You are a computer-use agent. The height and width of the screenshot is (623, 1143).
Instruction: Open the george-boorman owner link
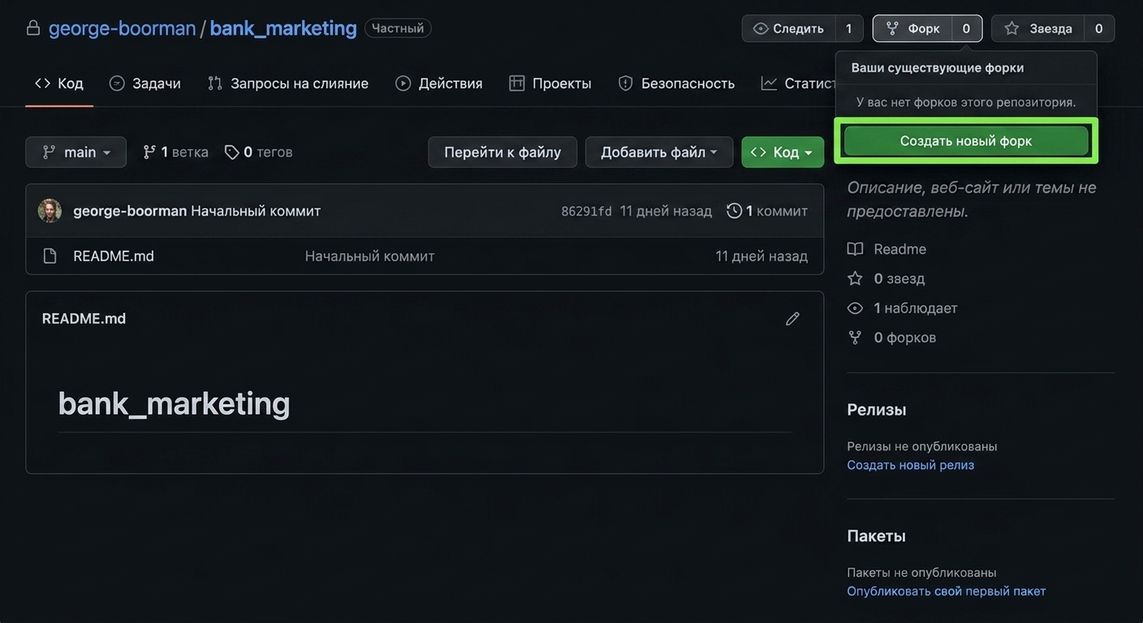(x=122, y=28)
